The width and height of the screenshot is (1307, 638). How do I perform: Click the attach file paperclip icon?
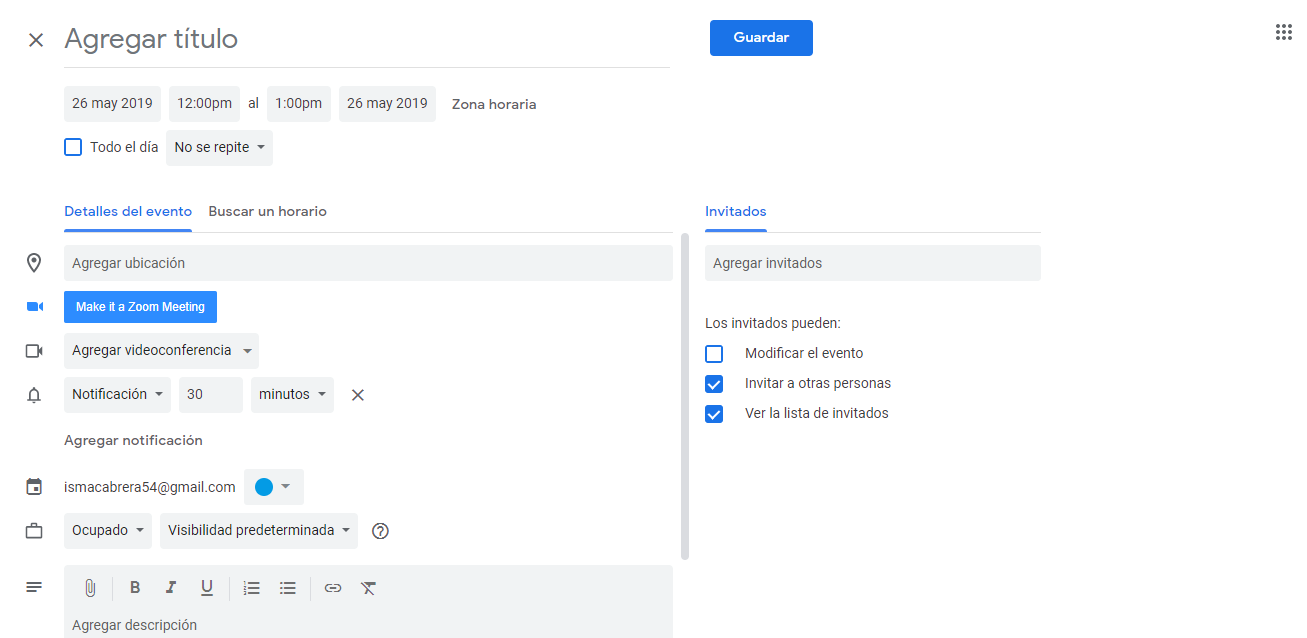90,588
